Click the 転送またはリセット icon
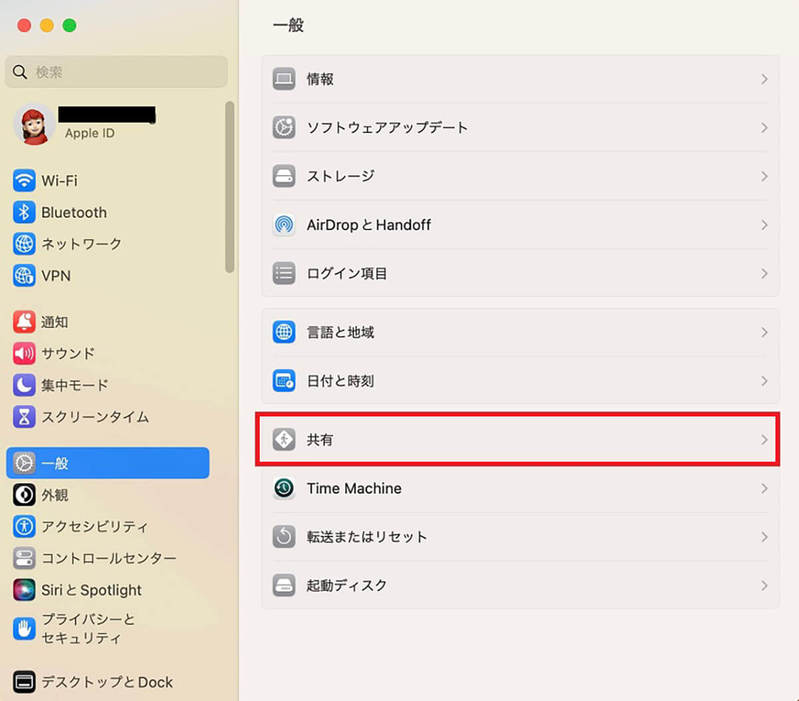 pos(284,536)
